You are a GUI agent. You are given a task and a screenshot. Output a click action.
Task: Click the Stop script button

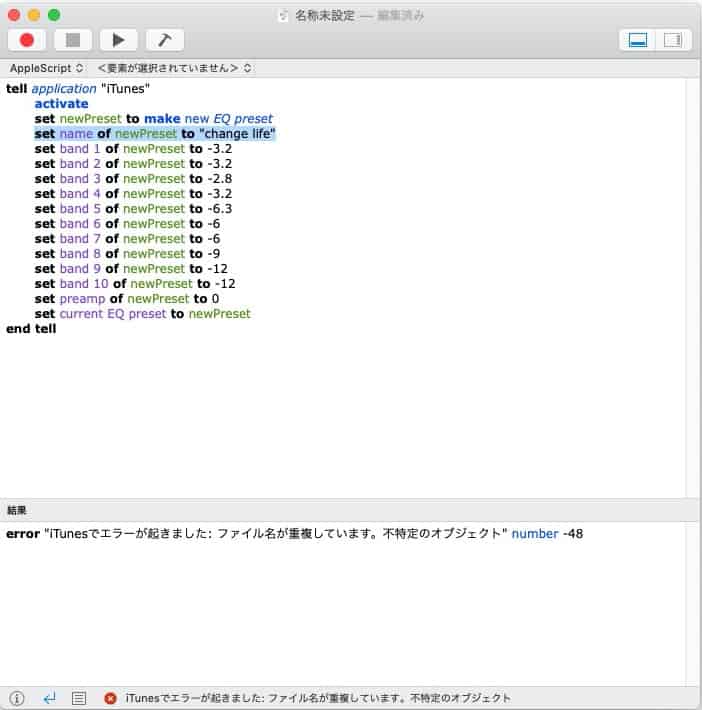[x=73, y=40]
